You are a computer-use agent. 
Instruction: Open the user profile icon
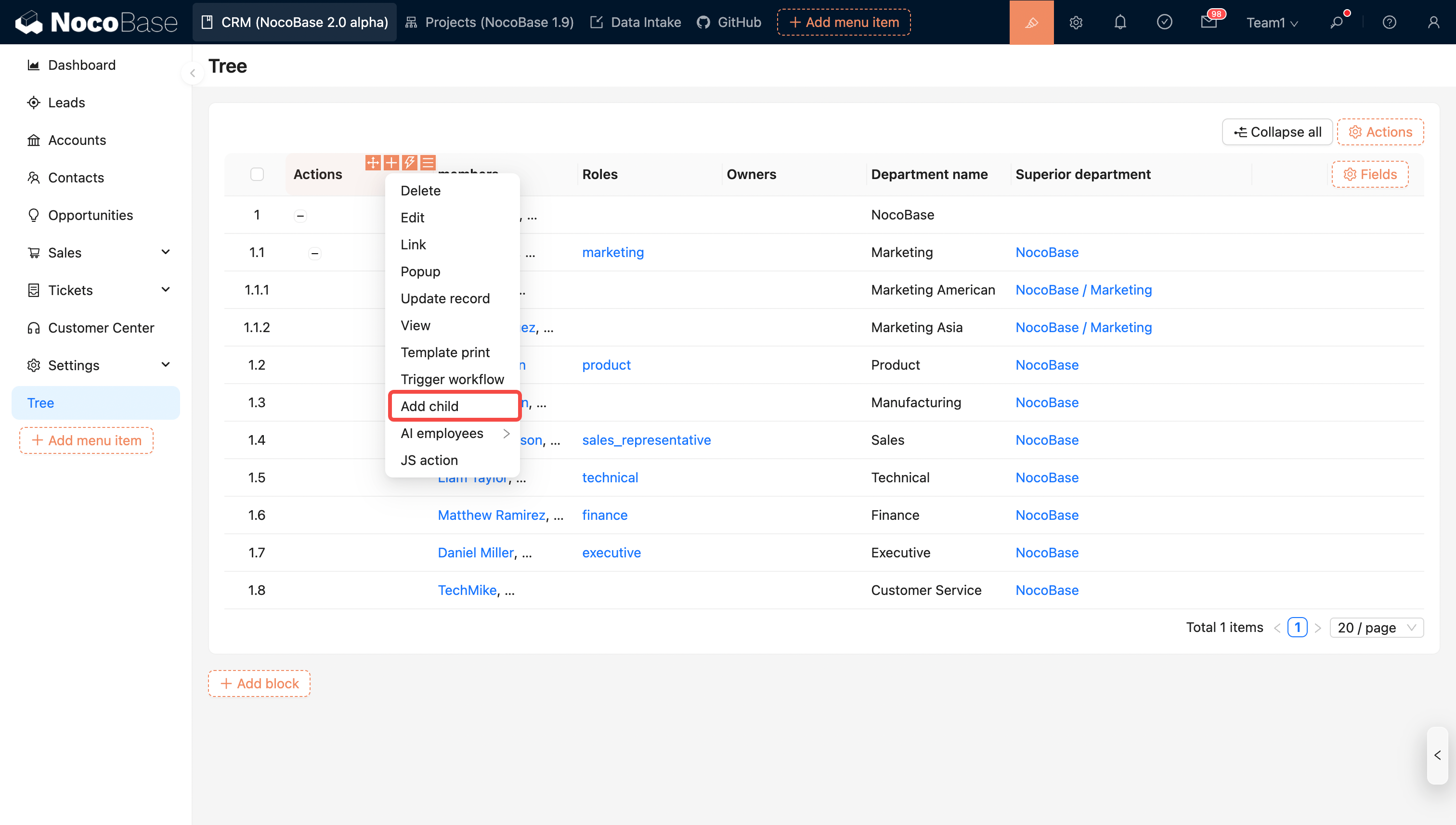[1433, 22]
